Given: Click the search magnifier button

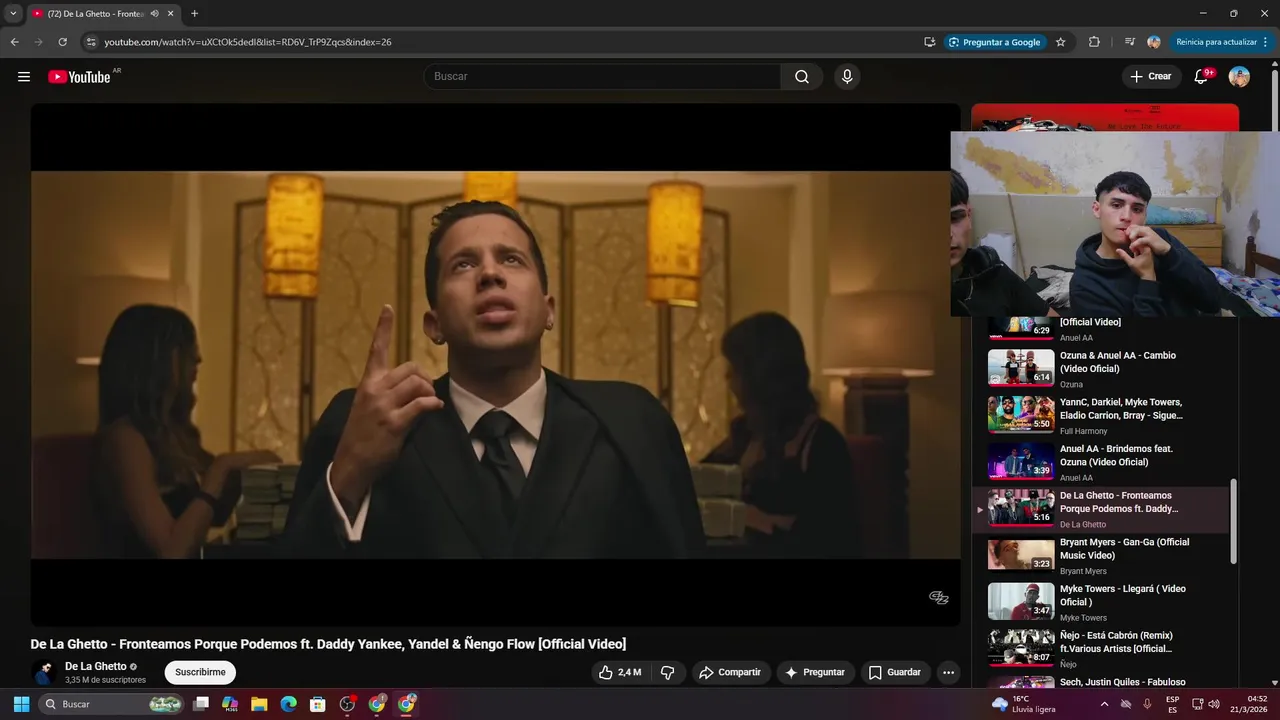Looking at the screenshot, I should pyautogui.click(x=802, y=77).
